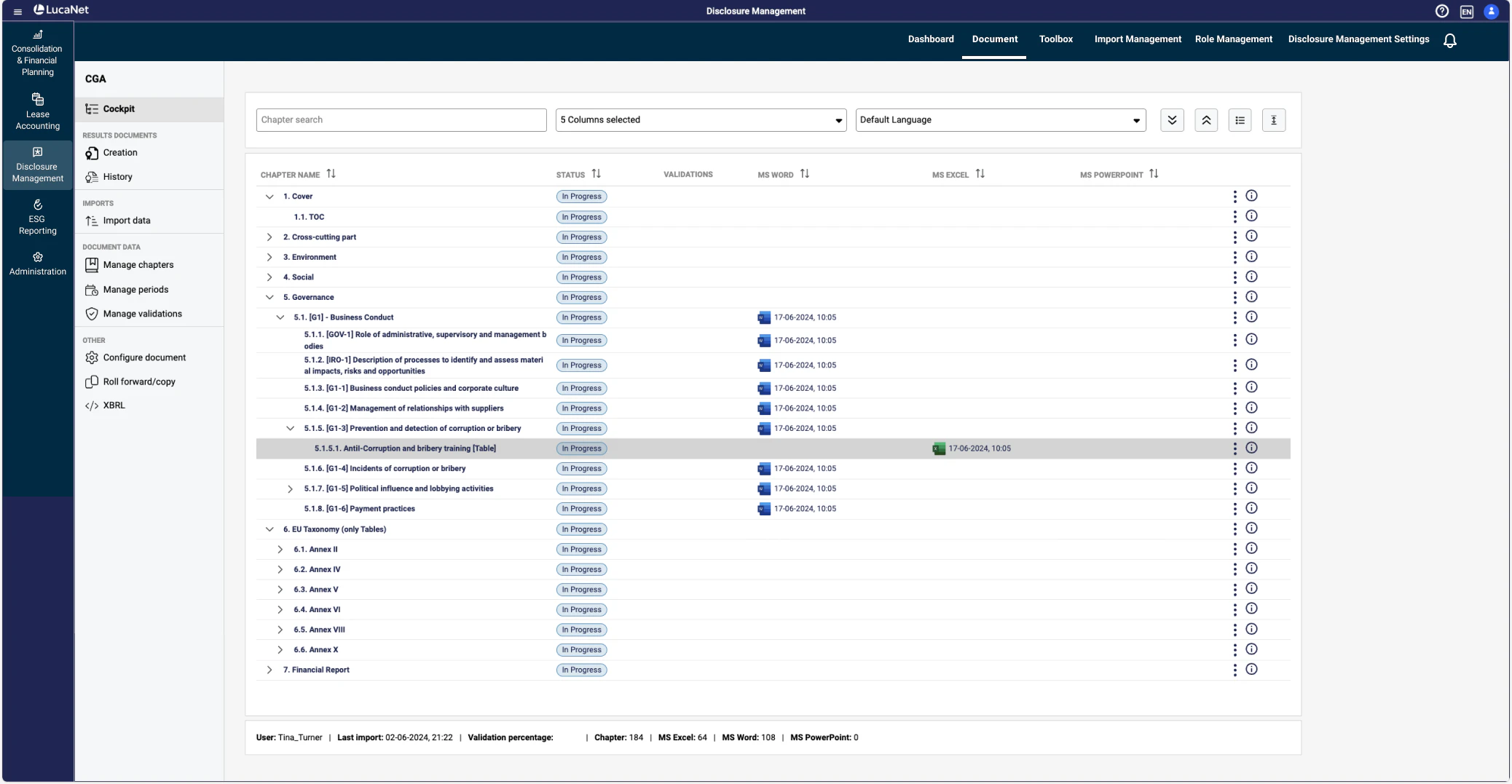Collapse the 5. Governance chapter
The image size is (1512, 784).
(x=269, y=297)
